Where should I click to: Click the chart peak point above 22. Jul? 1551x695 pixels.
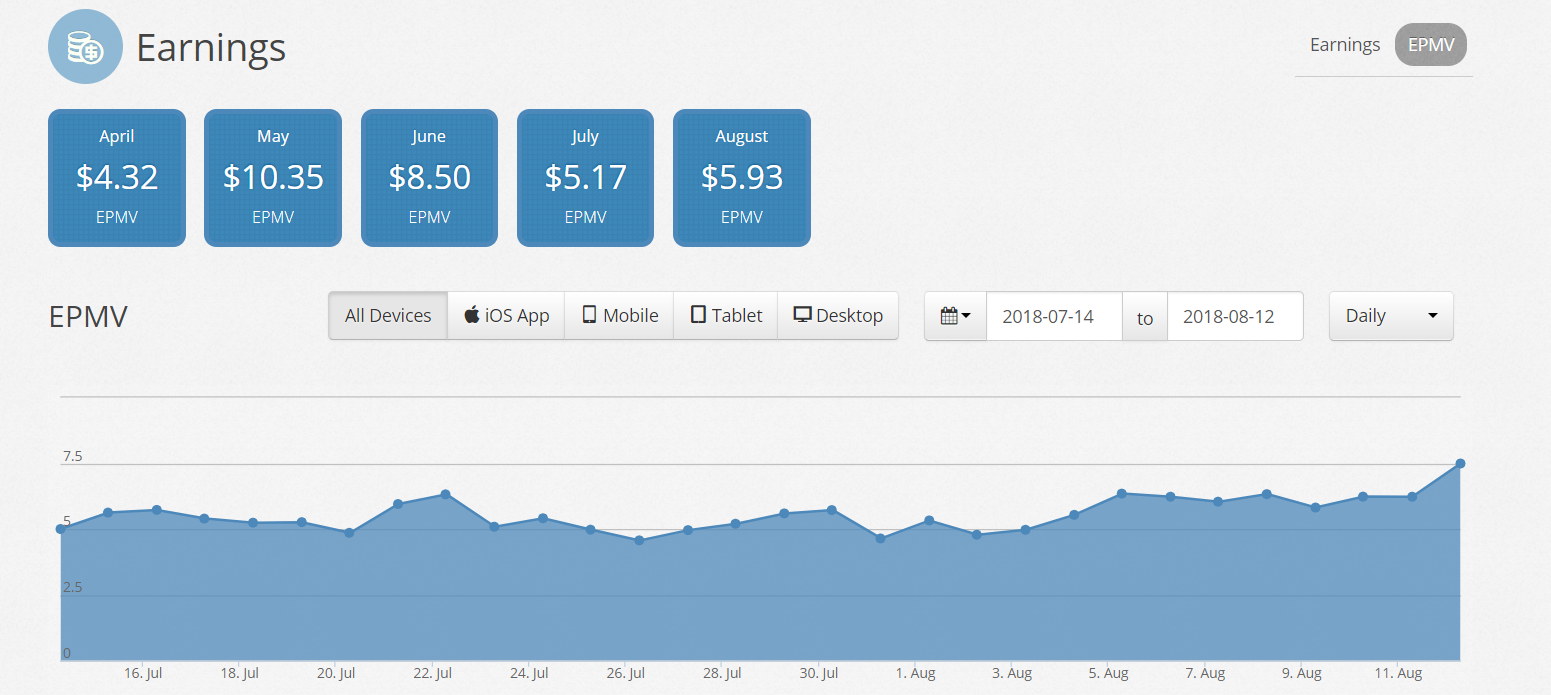click(x=445, y=494)
